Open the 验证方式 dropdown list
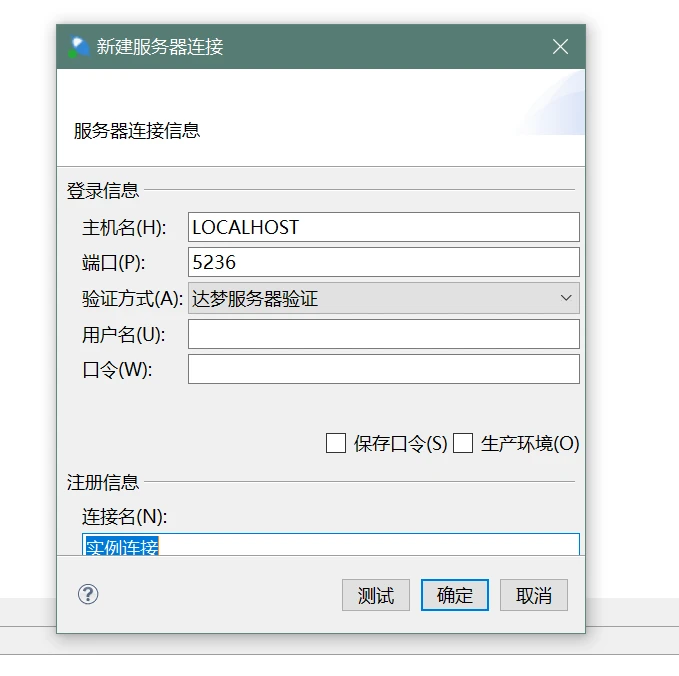The height and width of the screenshot is (676, 679). (383, 298)
